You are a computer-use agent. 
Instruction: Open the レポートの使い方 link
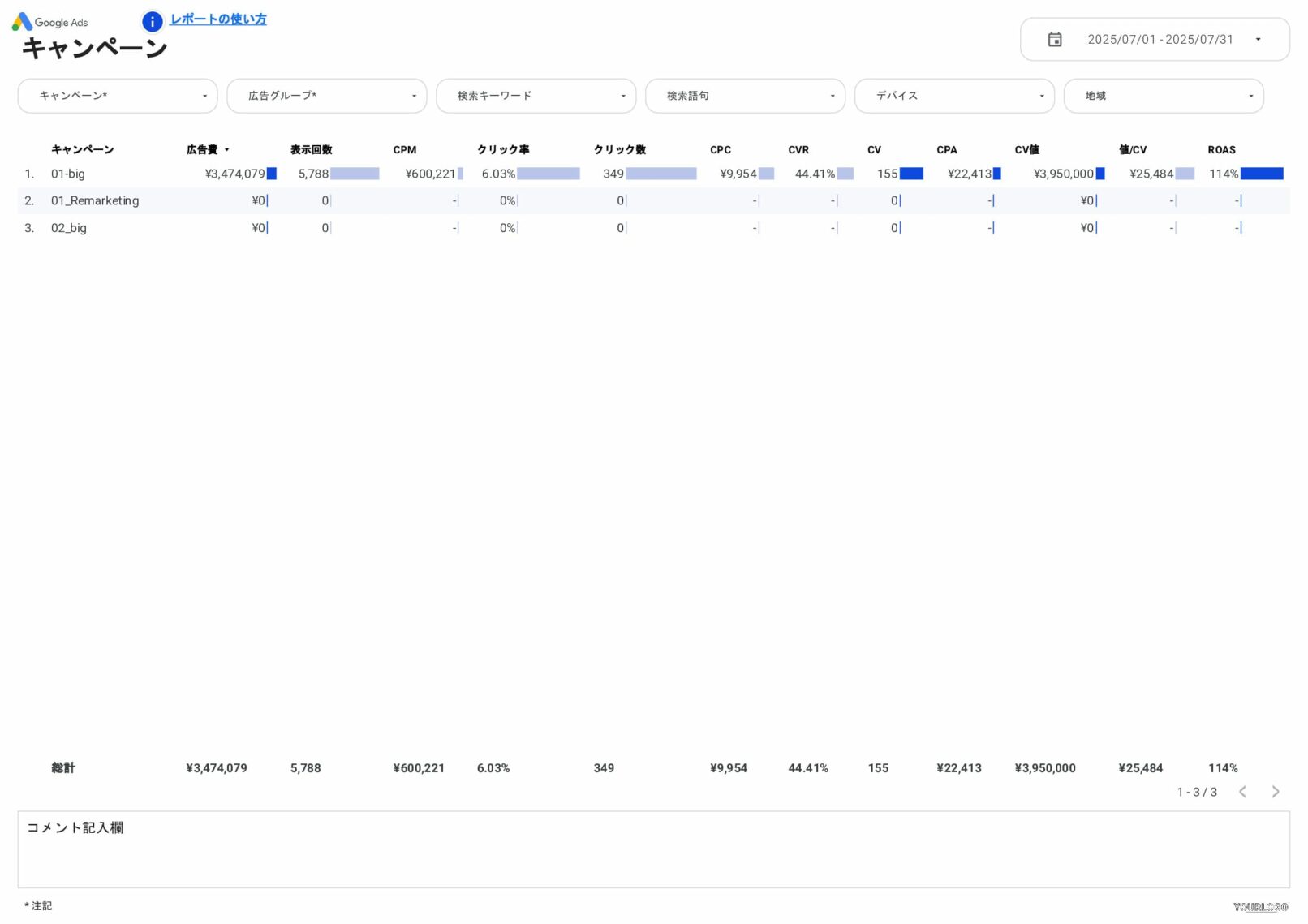point(218,19)
